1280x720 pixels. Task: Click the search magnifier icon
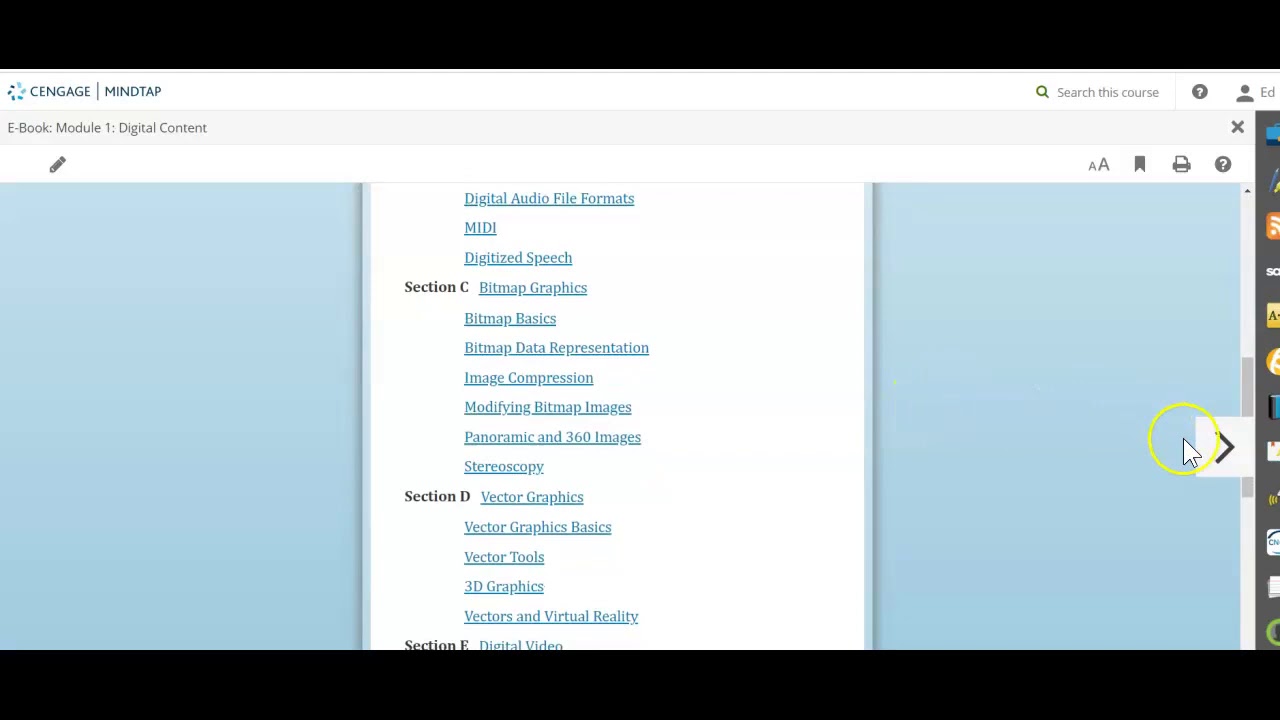[x=1042, y=92]
